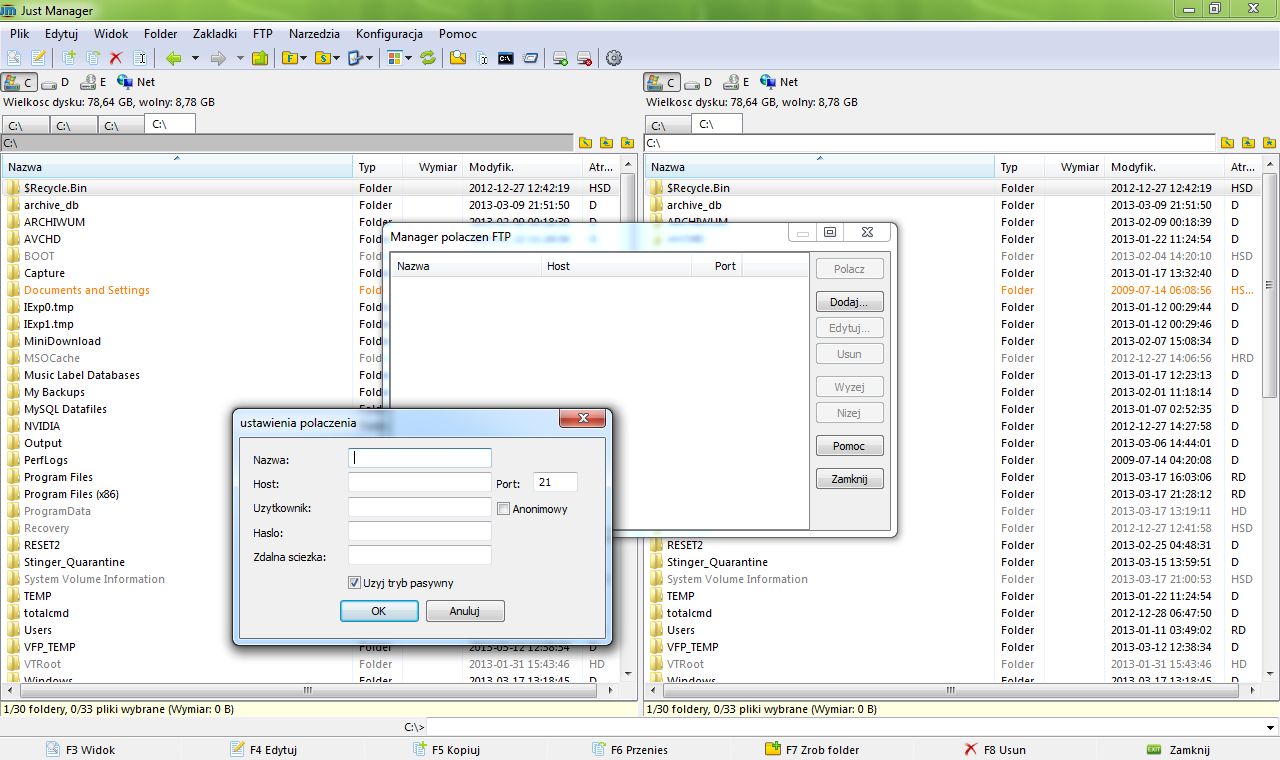
Task: Click the View file toolbar icon
Action: pyautogui.click(x=14, y=58)
